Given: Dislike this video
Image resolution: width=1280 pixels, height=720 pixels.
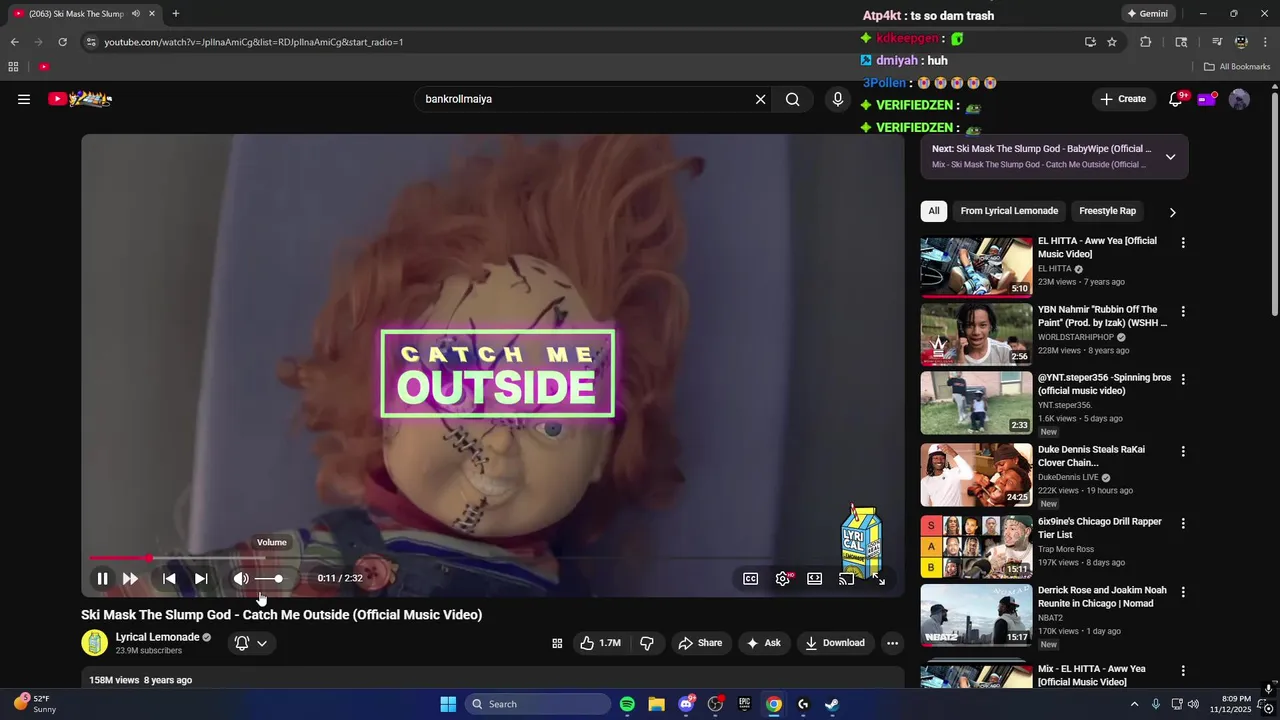Looking at the screenshot, I should pos(647,643).
